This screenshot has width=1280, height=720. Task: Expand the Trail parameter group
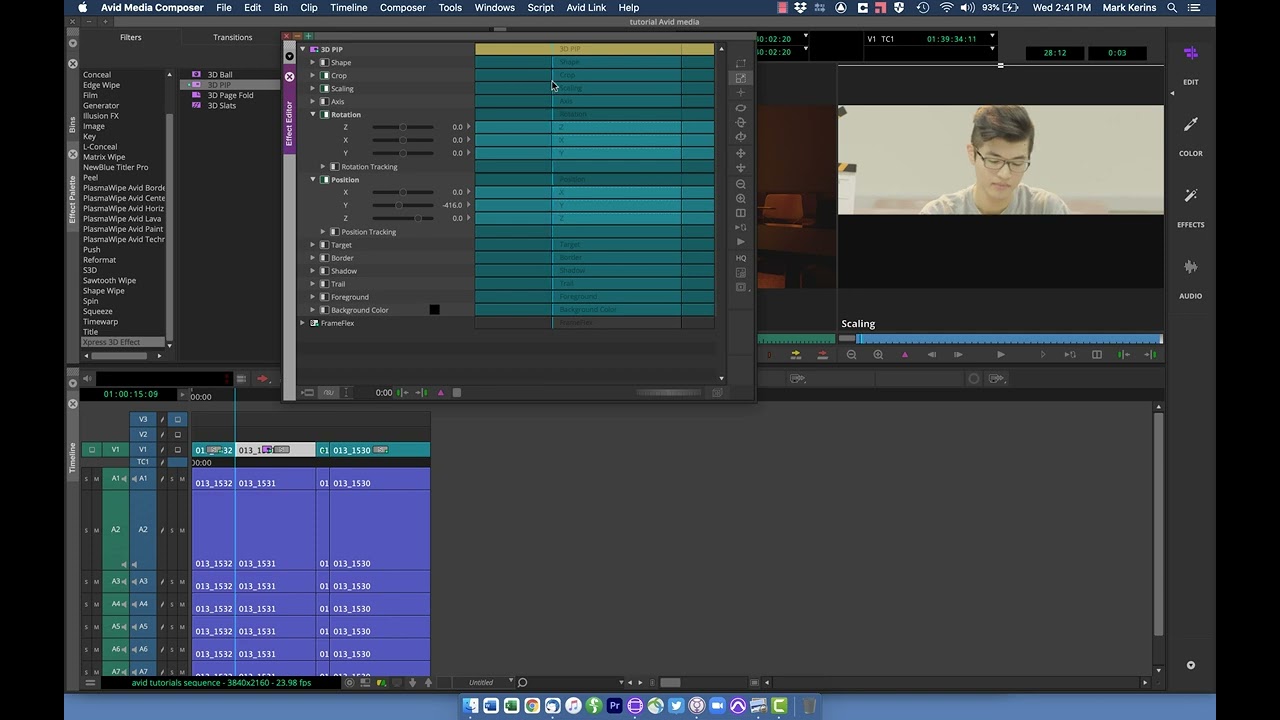point(313,284)
